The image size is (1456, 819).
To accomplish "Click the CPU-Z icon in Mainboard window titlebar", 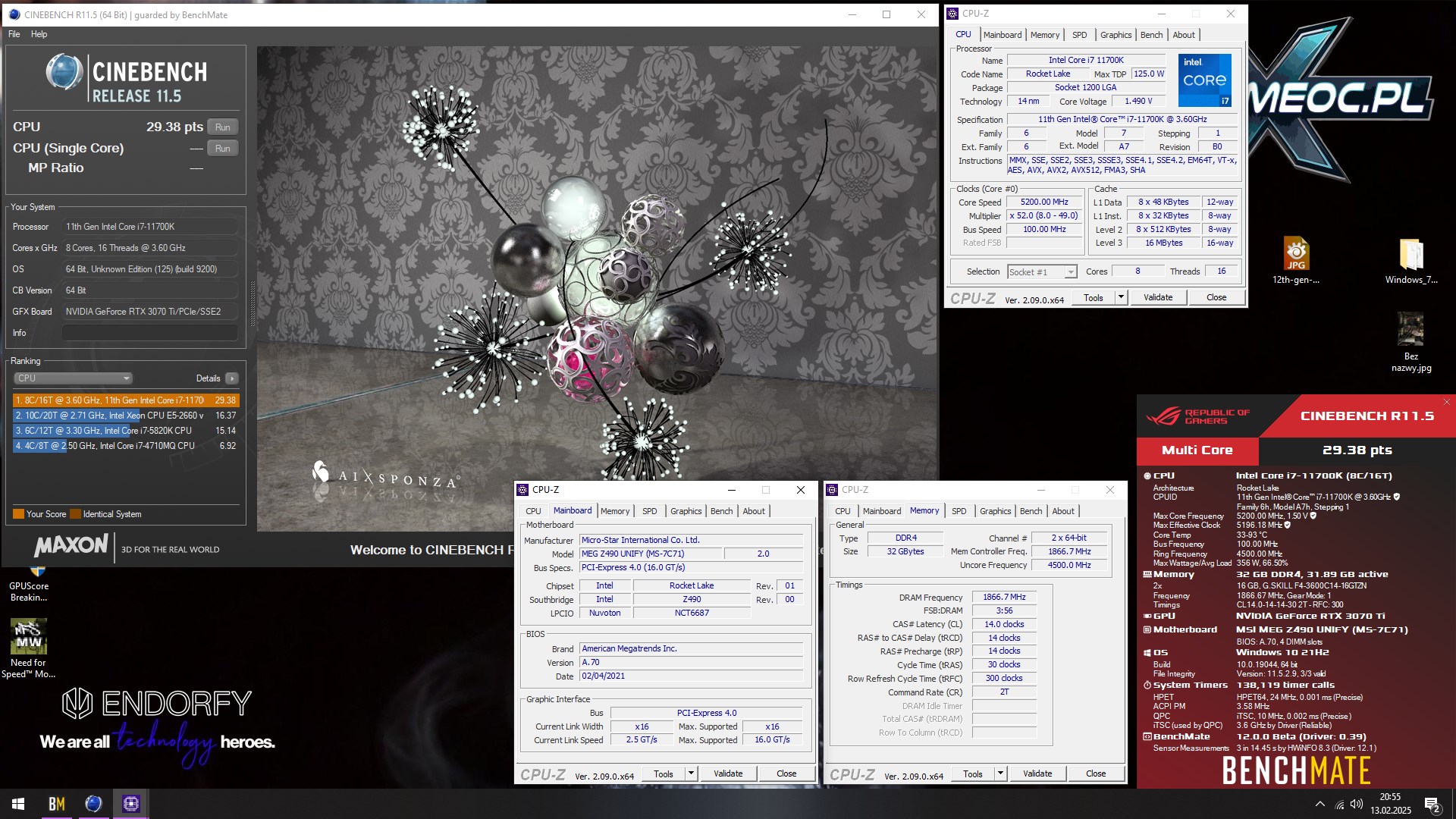I will [x=522, y=490].
